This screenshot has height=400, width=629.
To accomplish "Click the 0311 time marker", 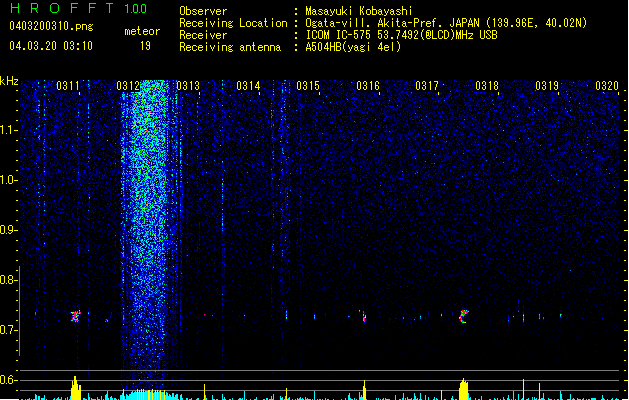I will click(68, 86).
